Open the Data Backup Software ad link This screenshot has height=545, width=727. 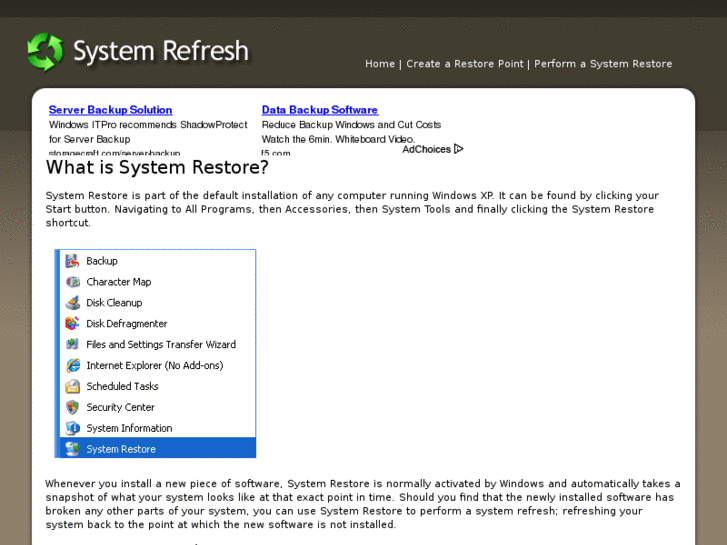click(x=320, y=110)
